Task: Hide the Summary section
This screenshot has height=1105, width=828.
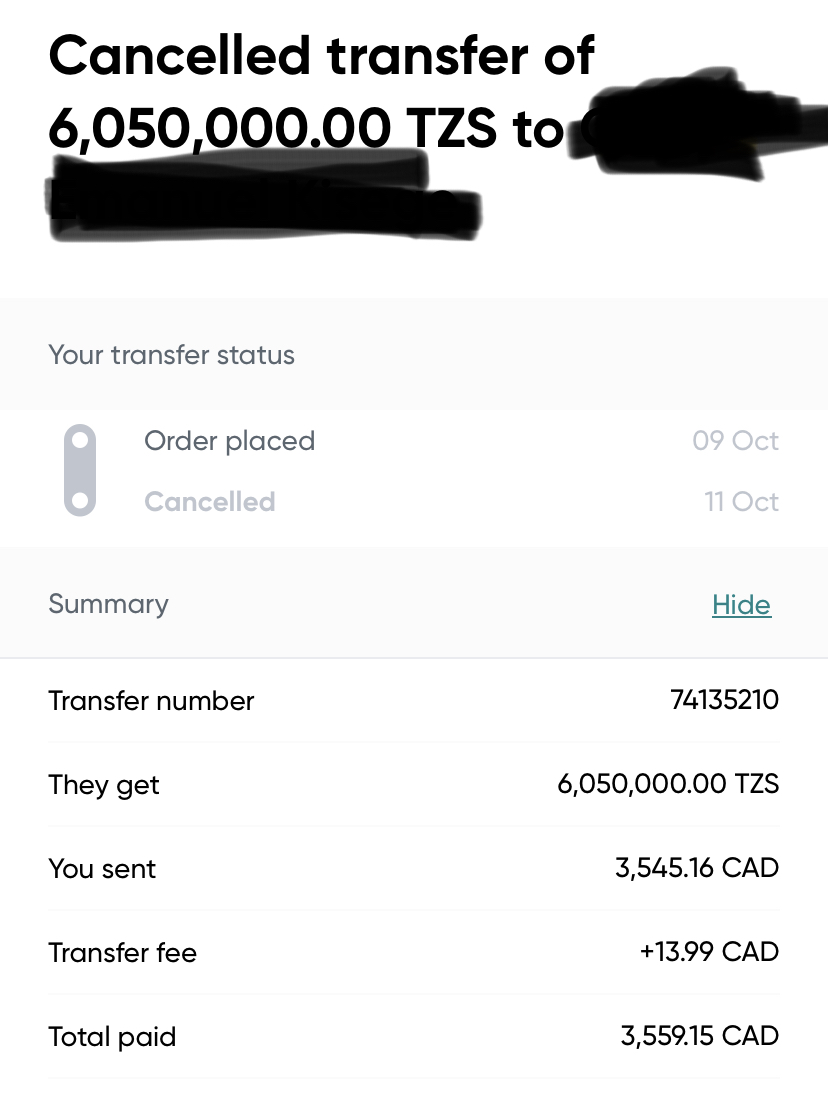Action: coord(741,604)
